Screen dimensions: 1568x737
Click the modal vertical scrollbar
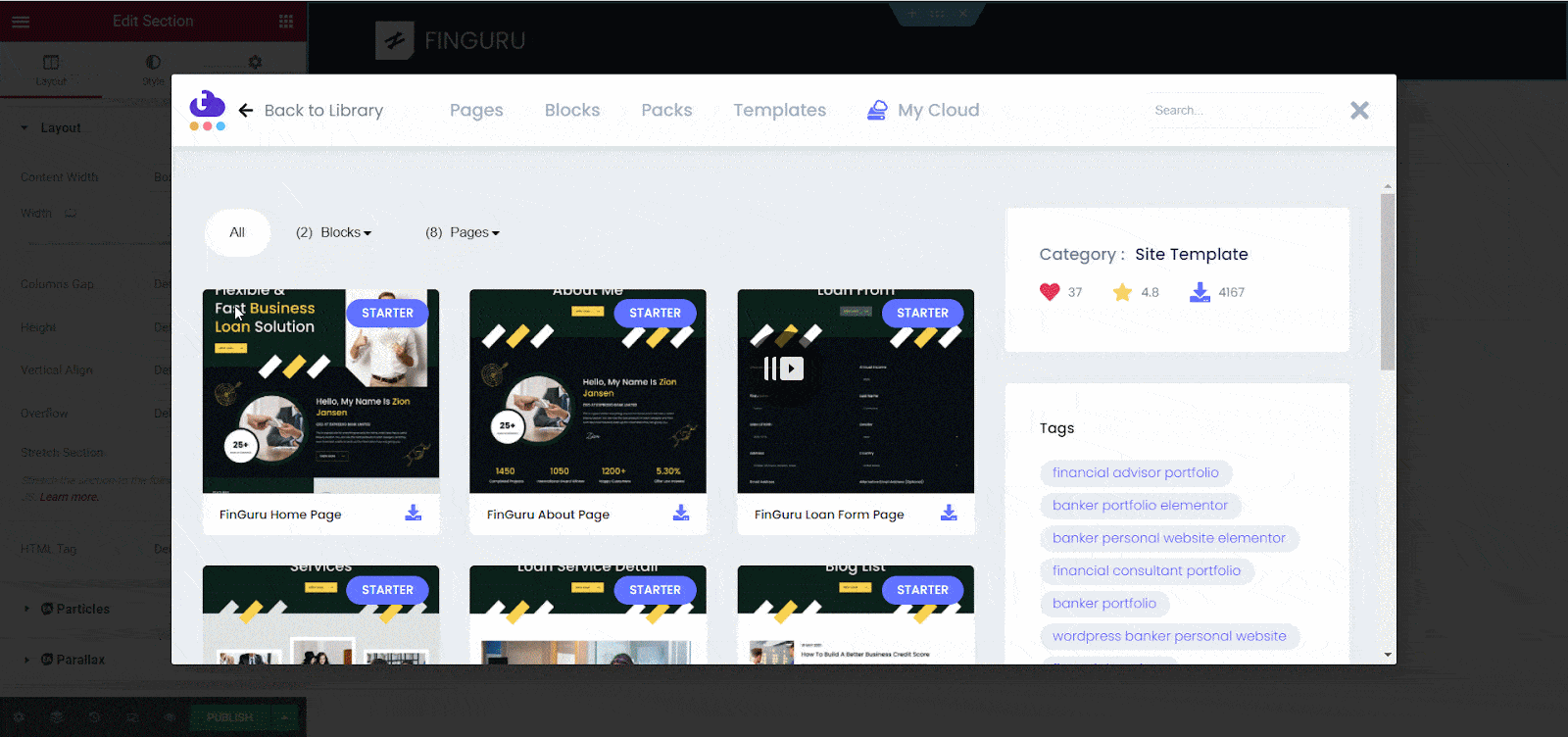[x=1387, y=281]
